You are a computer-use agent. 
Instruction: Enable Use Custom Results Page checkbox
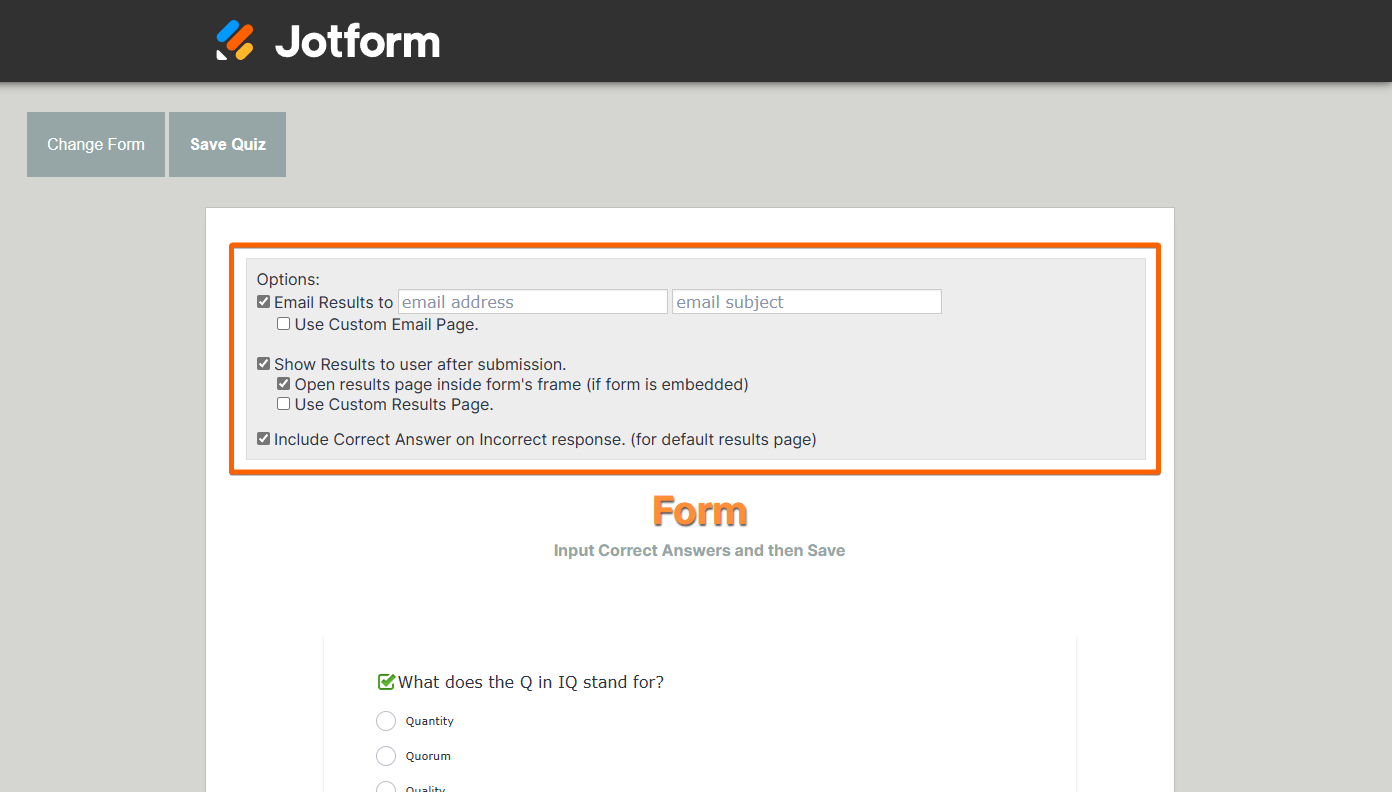[284, 404]
